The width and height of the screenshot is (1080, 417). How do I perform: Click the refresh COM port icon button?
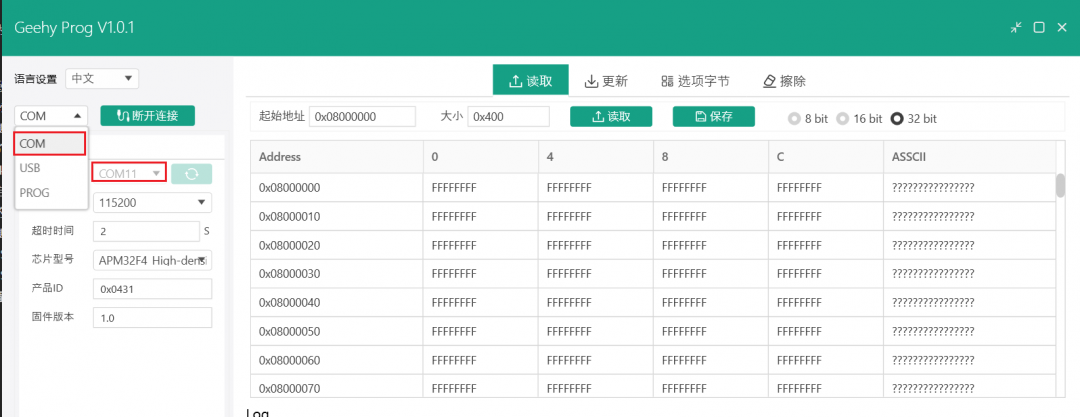[x=191, y=174]
